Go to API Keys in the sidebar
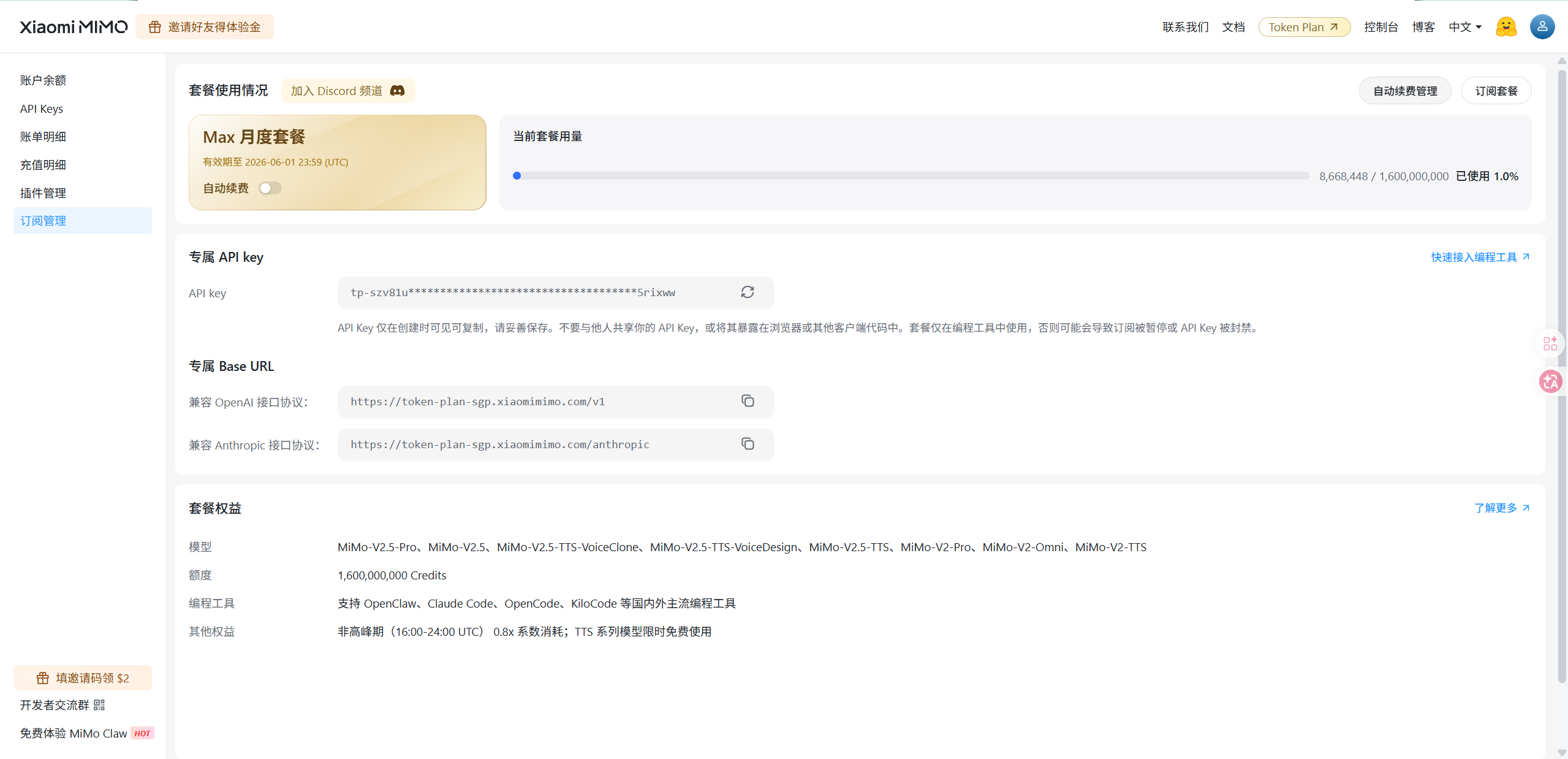Viewport: 1568px width, 759px height. (x=83, y=109)
